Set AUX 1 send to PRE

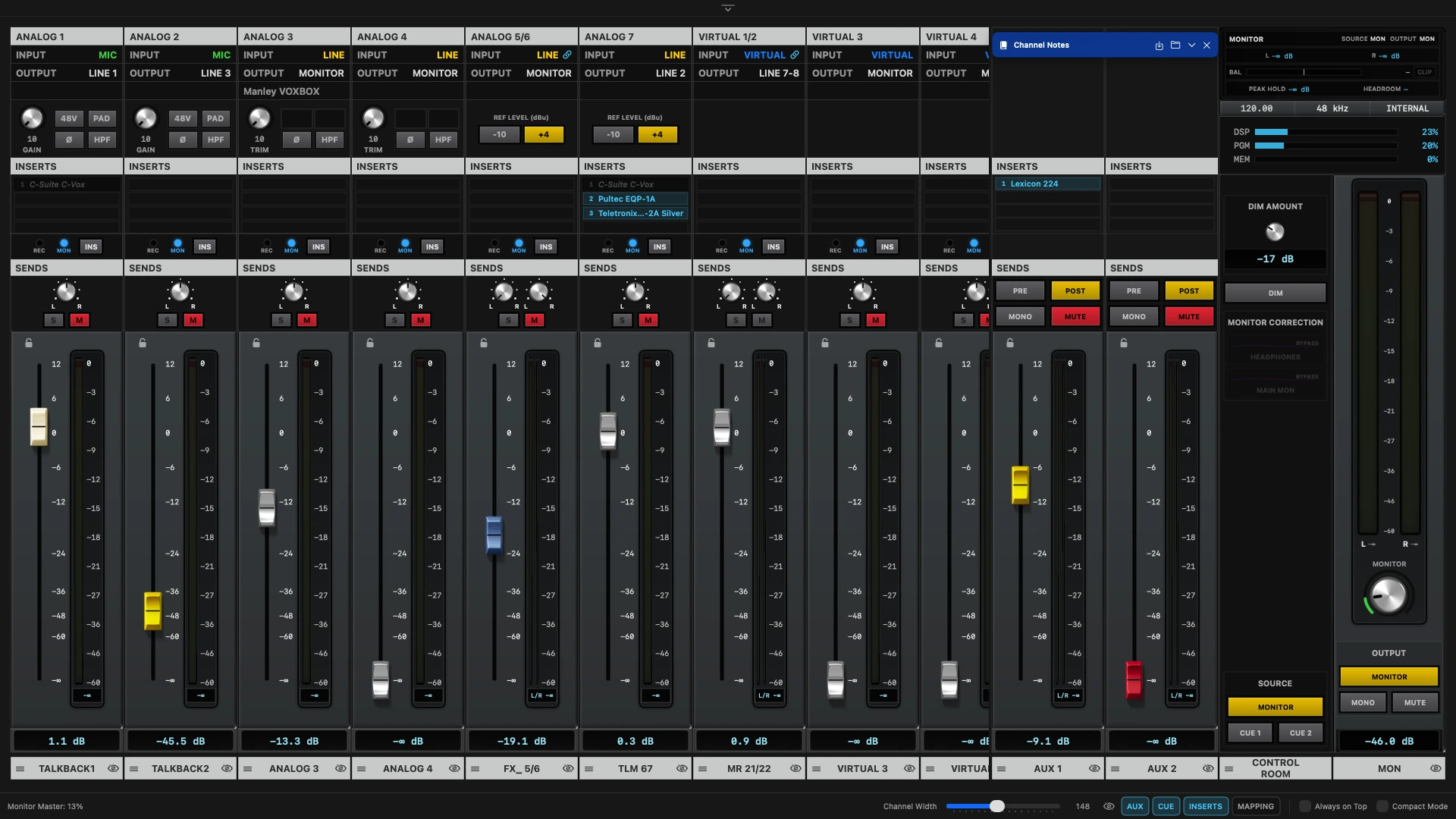[x=1020, y=291]
